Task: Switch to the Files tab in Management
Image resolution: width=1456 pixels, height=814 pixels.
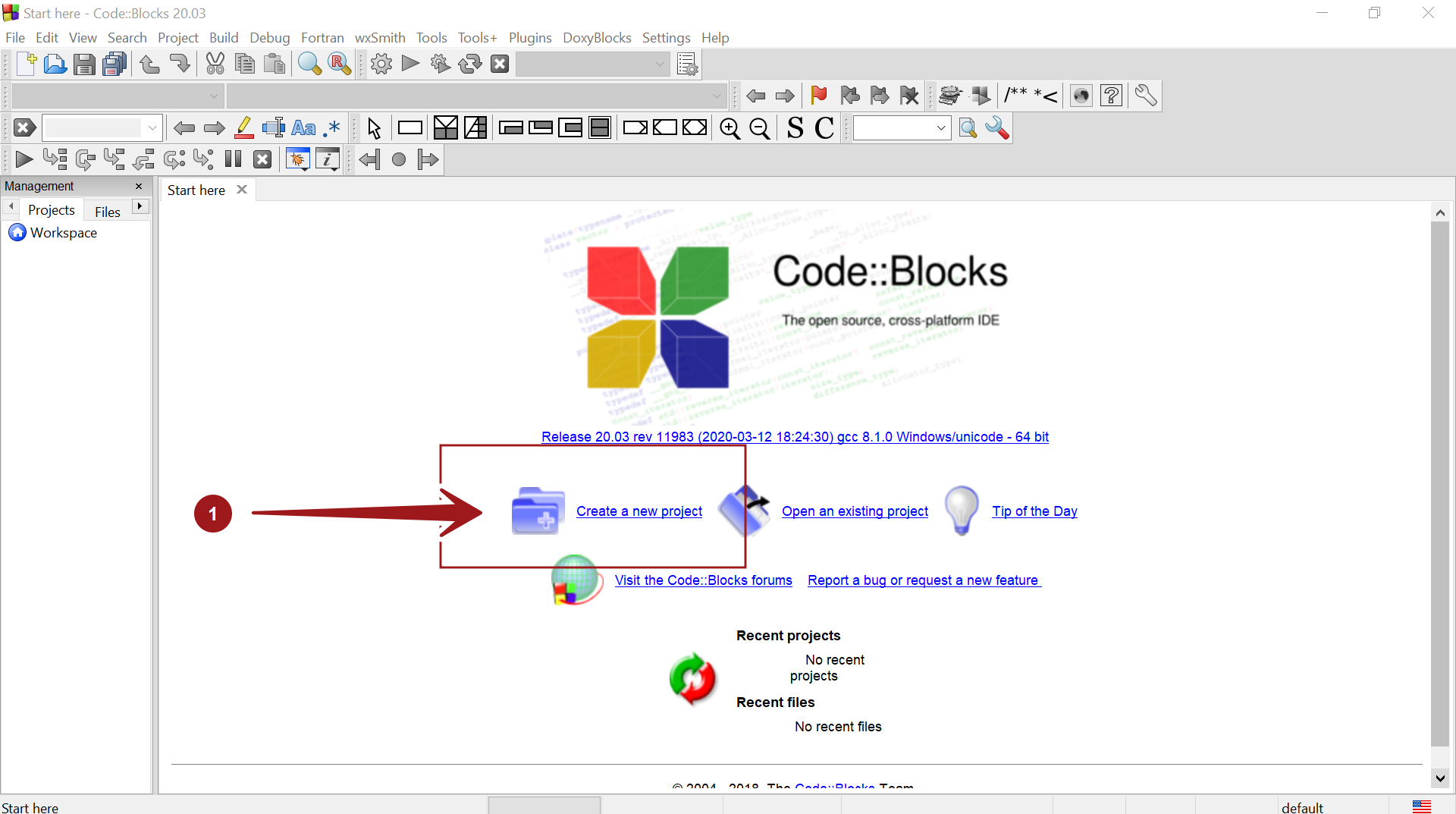Action: pyautogui.click(x=108, y=212)
